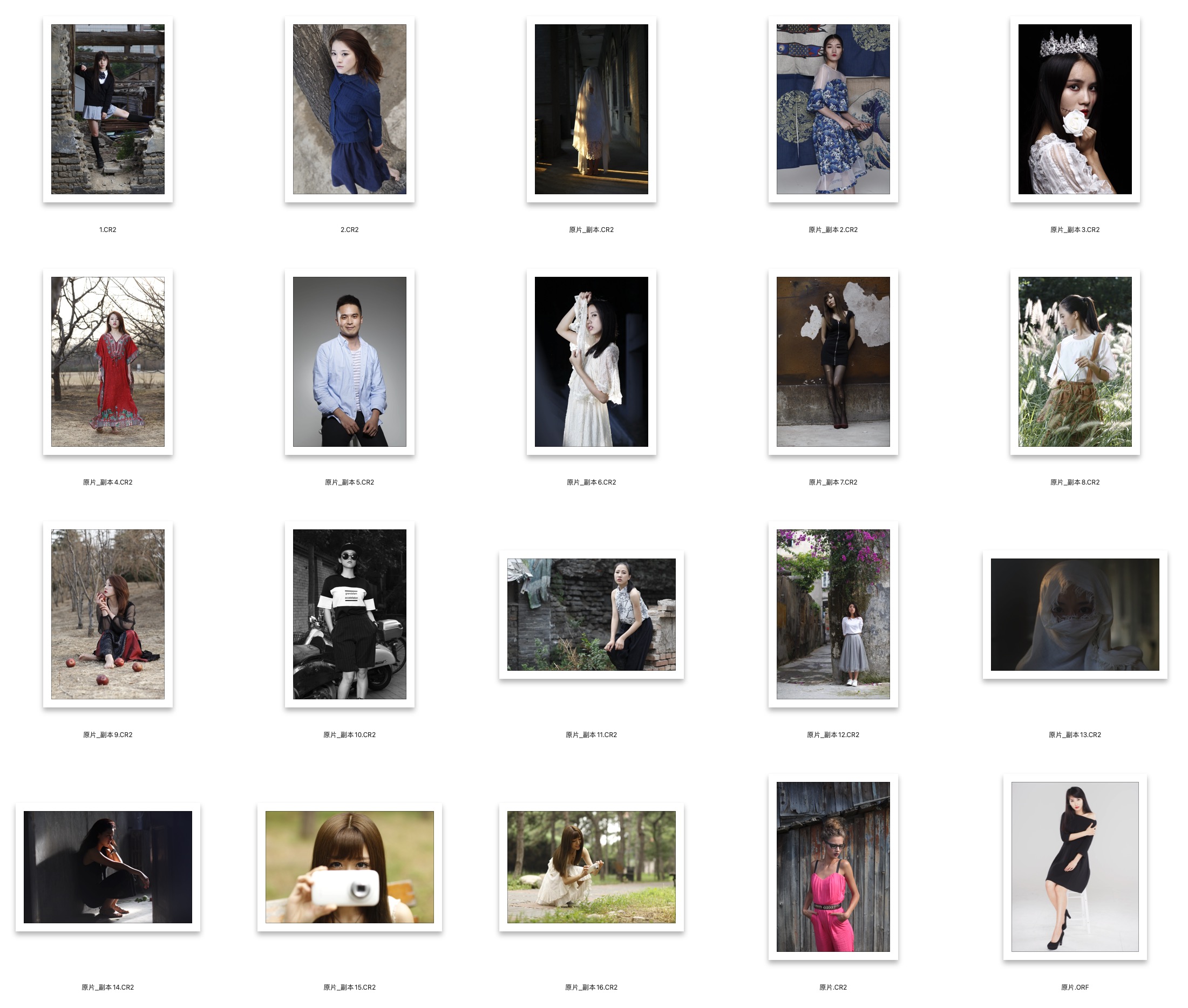Click the wave backdrop photo 原片_副本 2.CR2
1188x1008 pixels.
click(832, 108)
